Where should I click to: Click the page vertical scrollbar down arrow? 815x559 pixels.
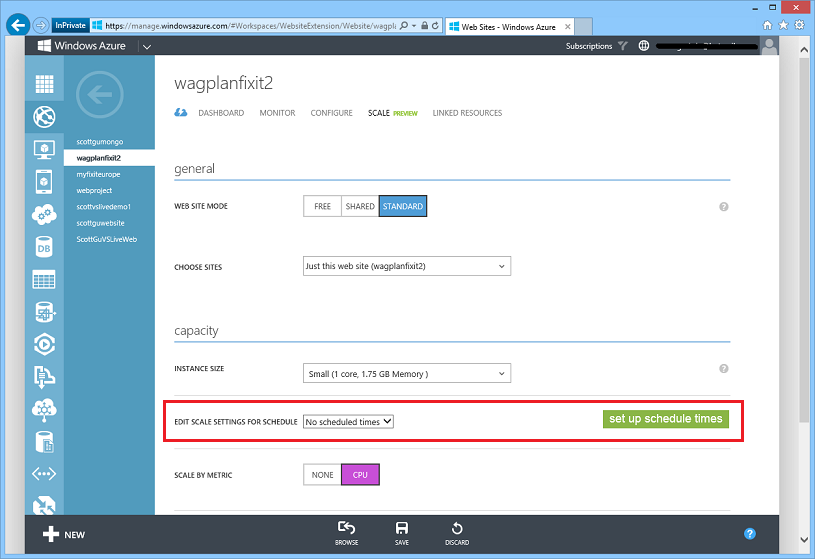[804, 540]
